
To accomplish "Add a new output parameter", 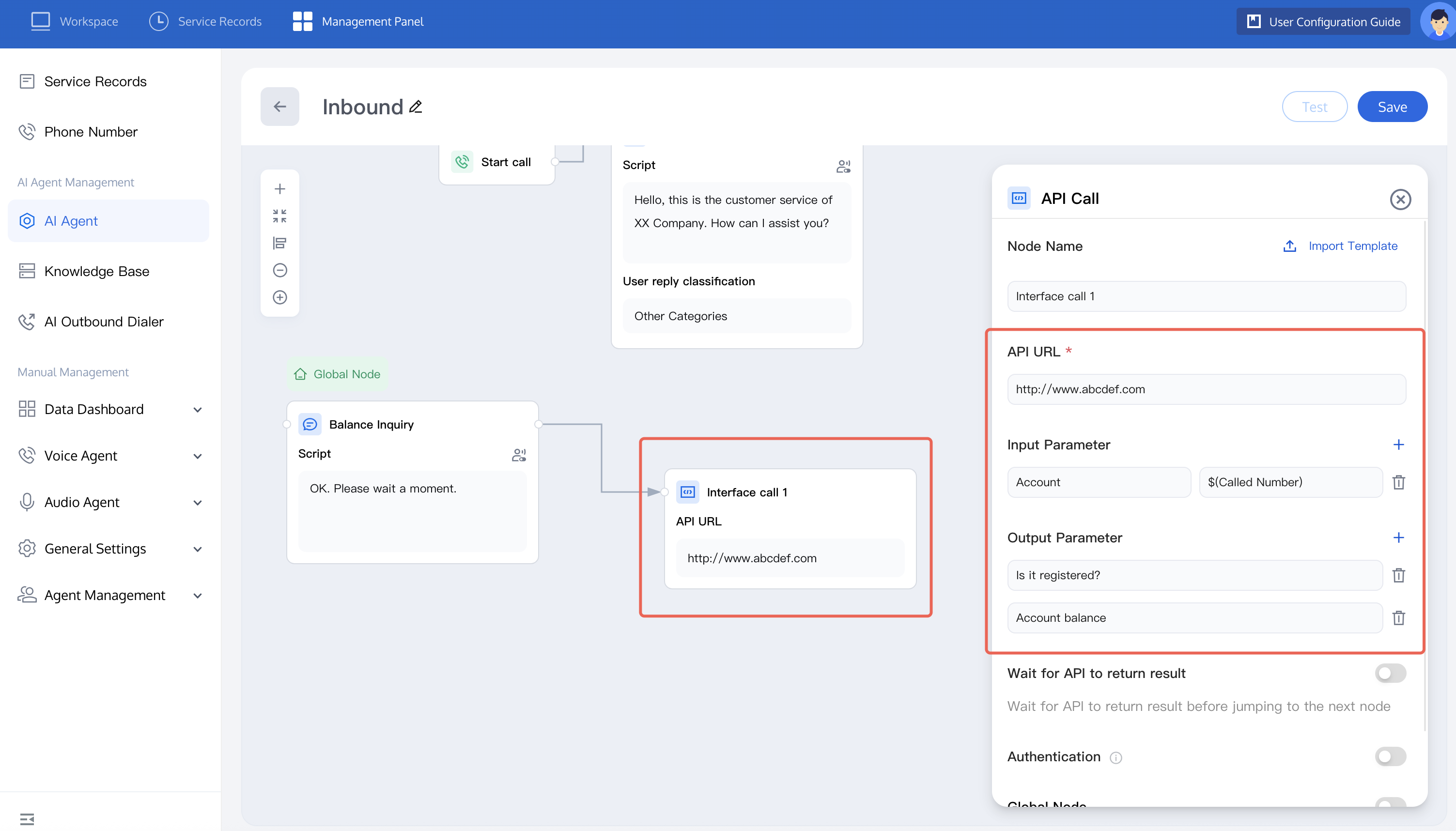I will (x=1398, y=538).
